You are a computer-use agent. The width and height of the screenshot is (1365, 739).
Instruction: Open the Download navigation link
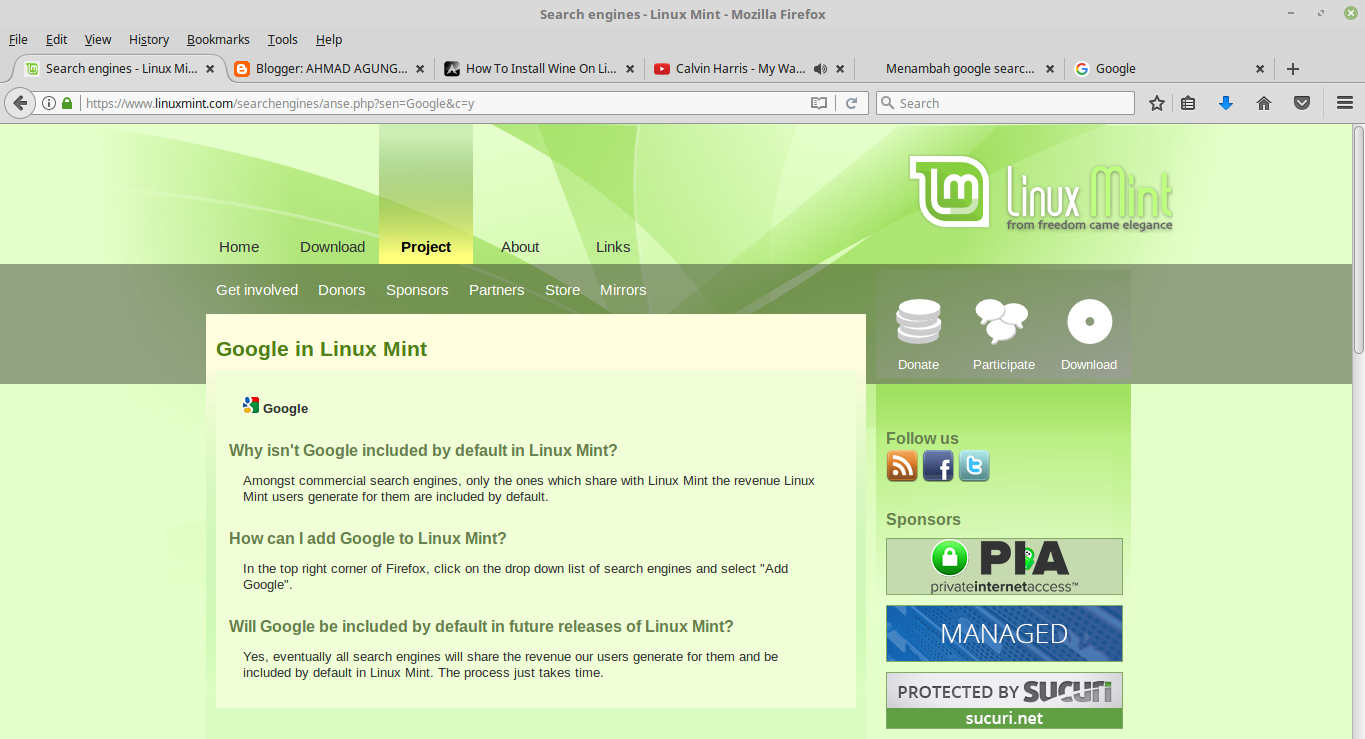333,247
